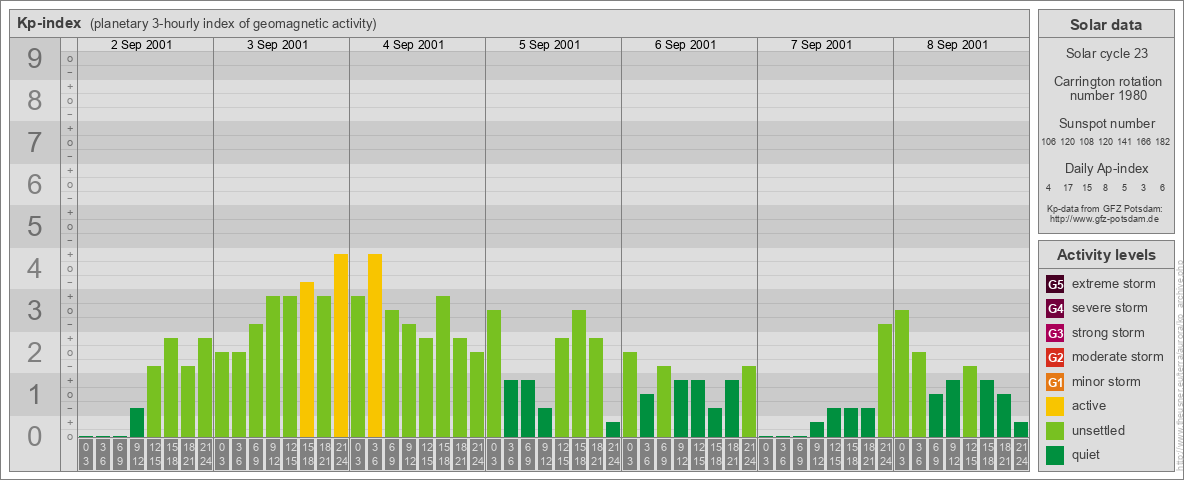Click the 'Solar cycle 23' text
1184x480 pixels.
[1106, 54]
